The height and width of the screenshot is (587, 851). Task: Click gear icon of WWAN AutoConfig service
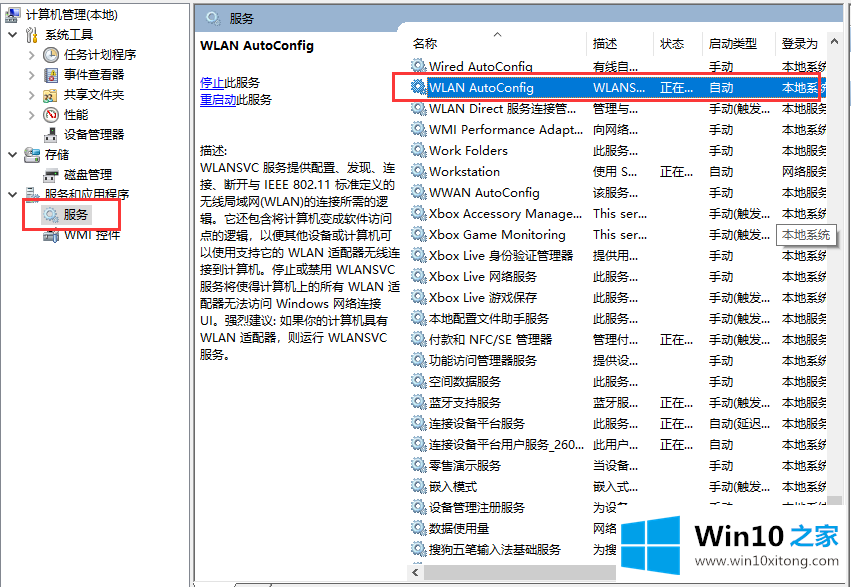pyautogui.click(x=418, y=193)
